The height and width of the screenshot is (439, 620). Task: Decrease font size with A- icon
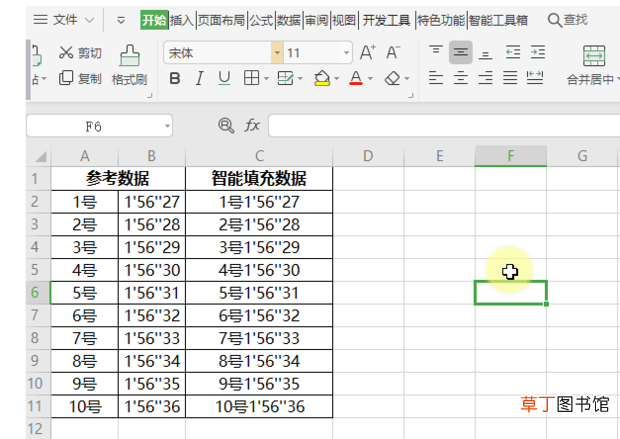393,53
